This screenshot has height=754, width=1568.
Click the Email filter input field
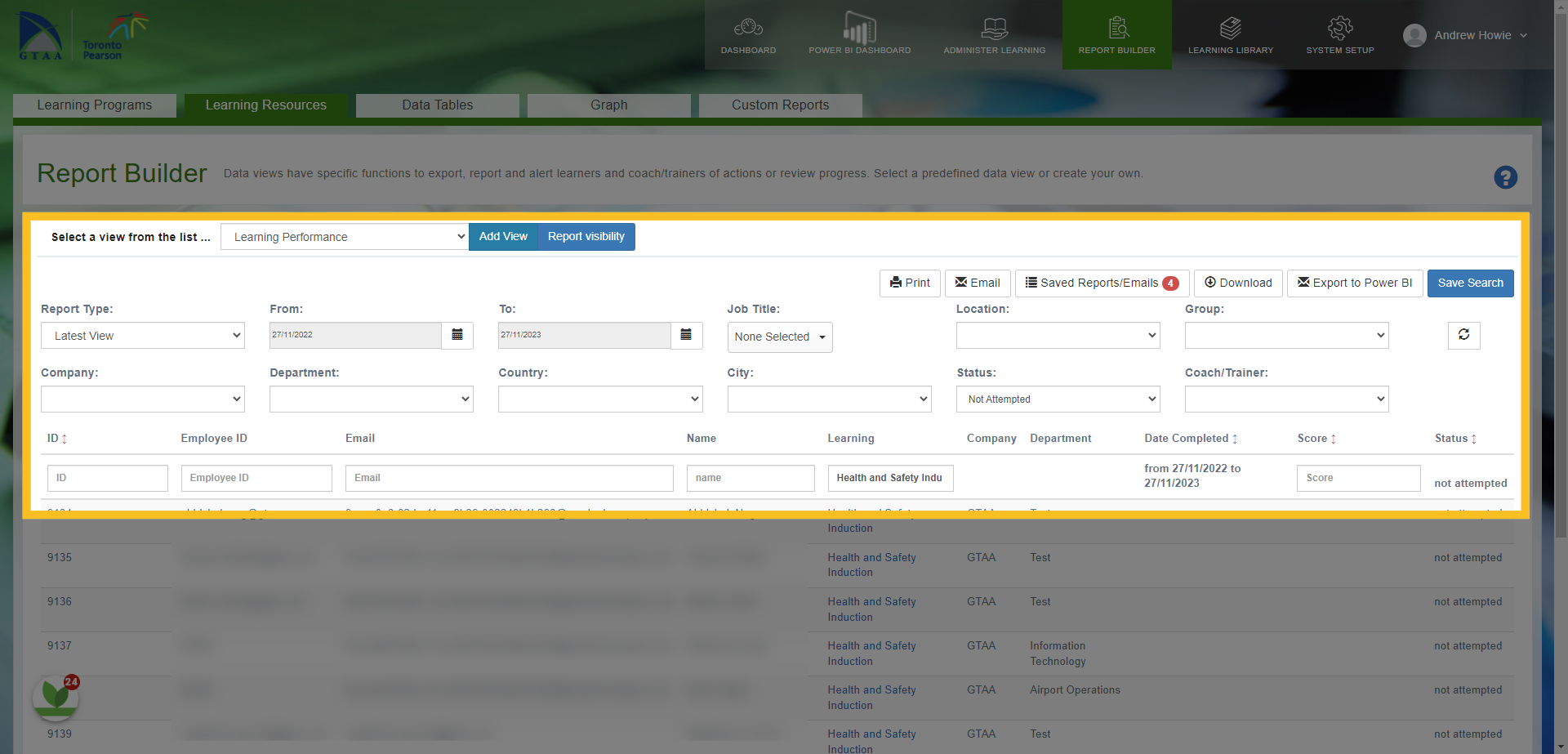tap(510, 478)
